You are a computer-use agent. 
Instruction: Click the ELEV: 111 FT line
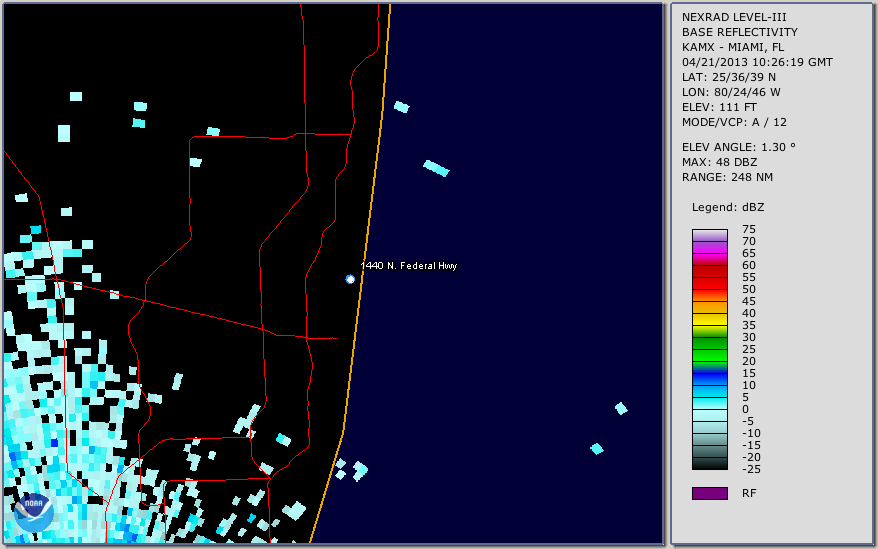[x=720, y=107]
